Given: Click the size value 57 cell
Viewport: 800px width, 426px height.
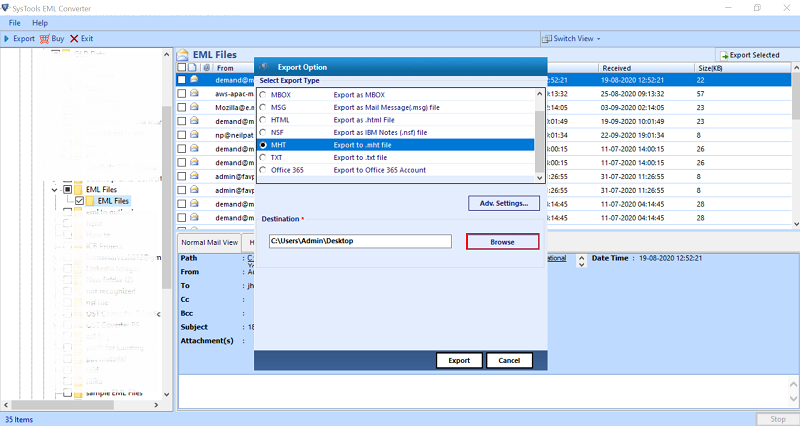Looking at the screenshot, I should (x=700, y=94).
